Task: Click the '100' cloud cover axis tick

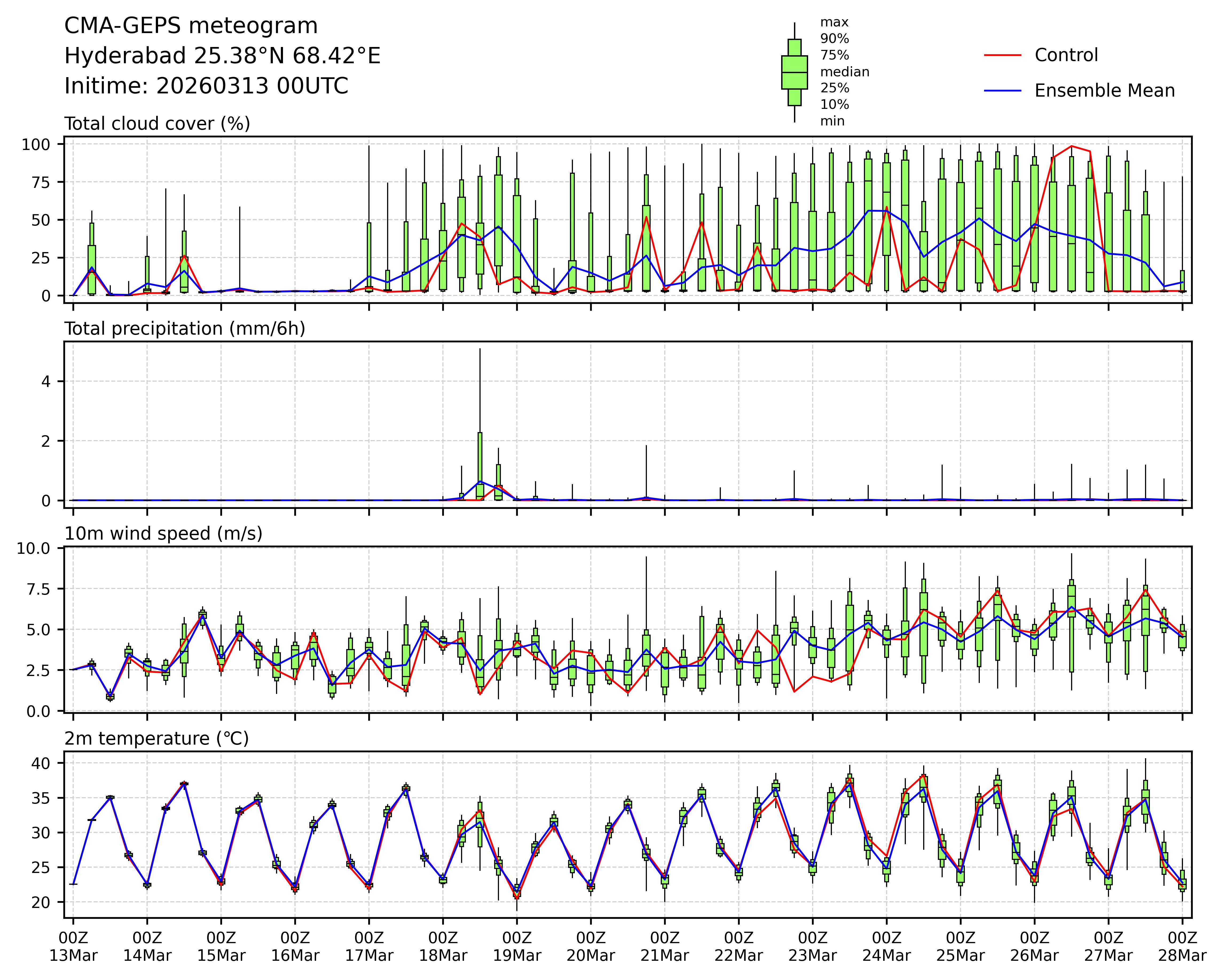Action: (36, 145)
